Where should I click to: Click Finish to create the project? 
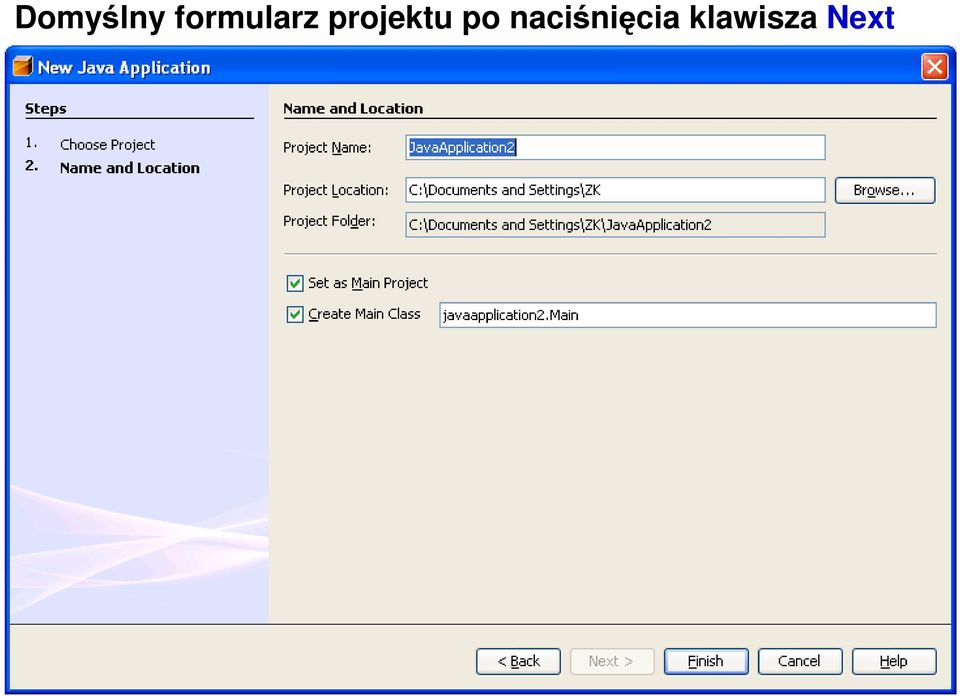click(706, 661)
